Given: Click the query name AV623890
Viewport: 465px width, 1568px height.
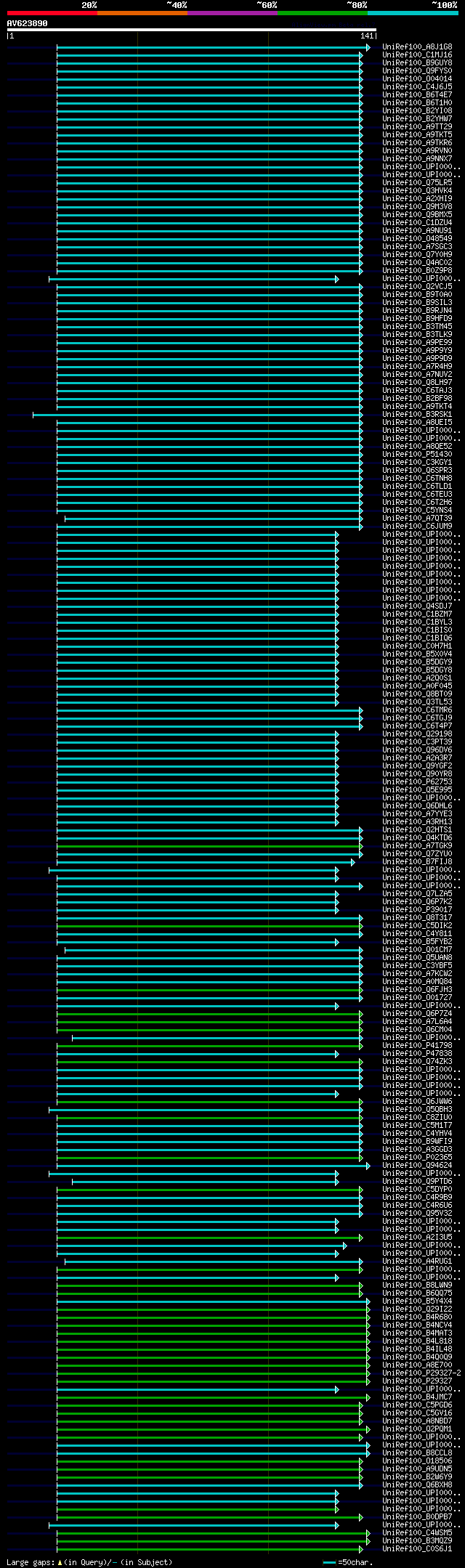Looking at the screenshot, I should (x=28, y=23).
